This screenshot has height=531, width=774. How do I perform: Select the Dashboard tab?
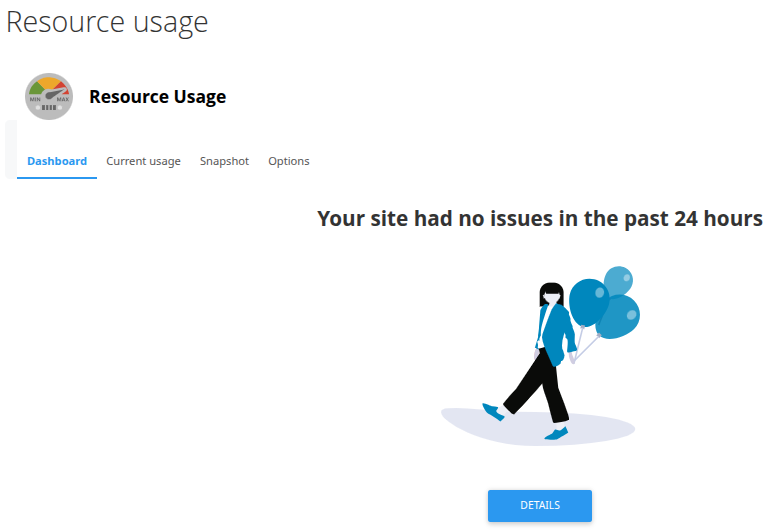click(x=57, y=161)
